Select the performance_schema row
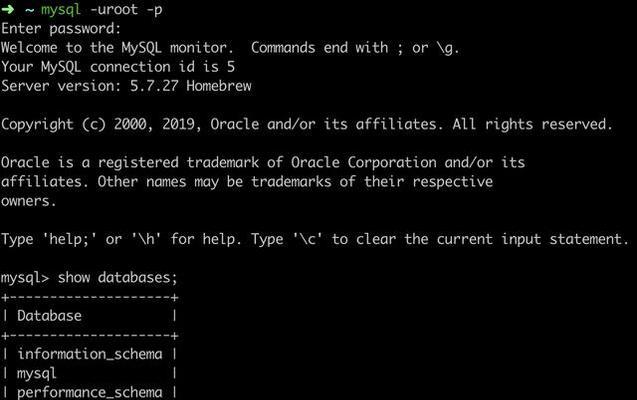Image resolution: width=637 pixels, height=400 pixels. tap(89, 392)
